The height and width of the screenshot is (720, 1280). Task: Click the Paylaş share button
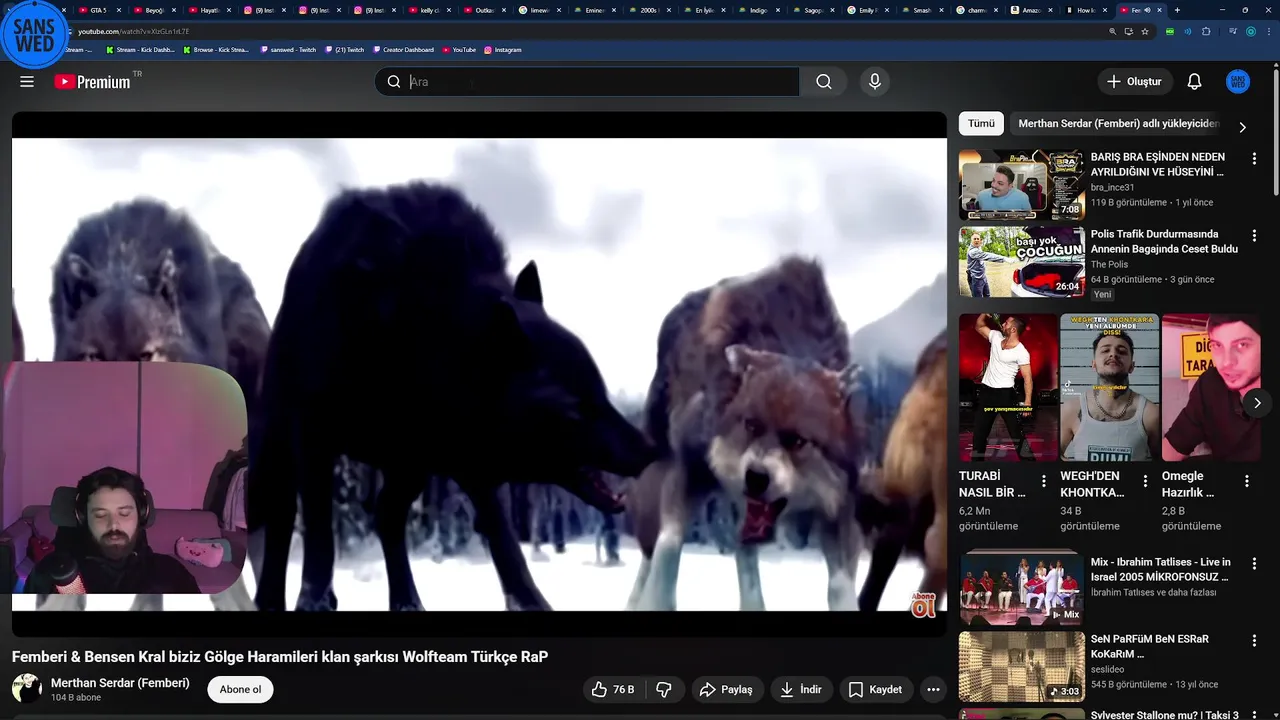coord(726,689)
